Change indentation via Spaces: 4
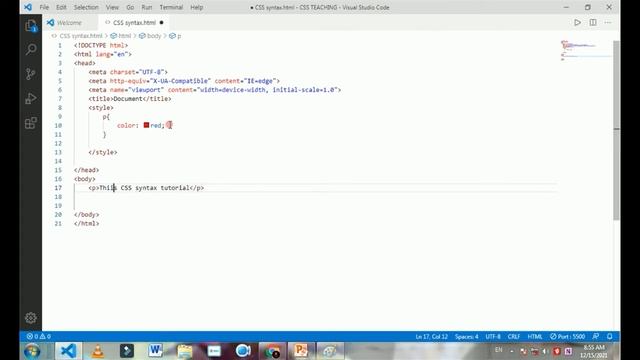 coord(467,336)
